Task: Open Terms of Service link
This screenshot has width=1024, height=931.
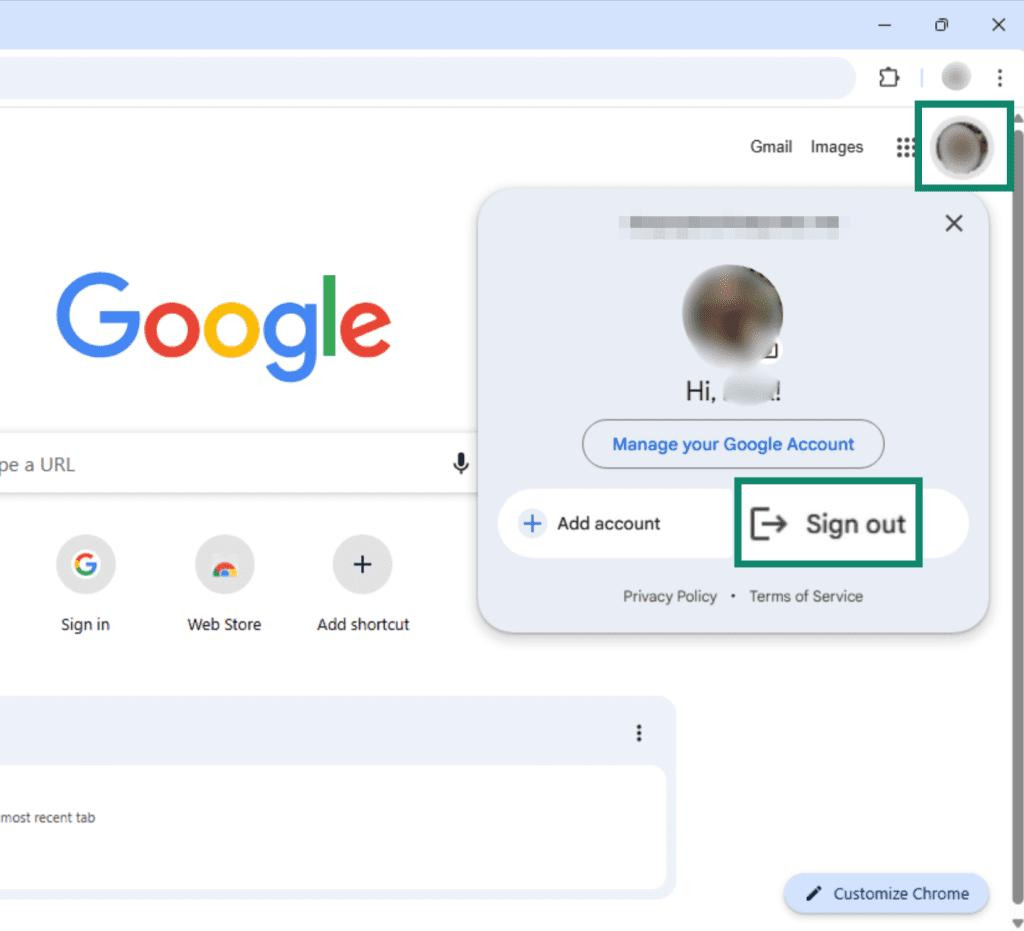Action: point(806,596)
